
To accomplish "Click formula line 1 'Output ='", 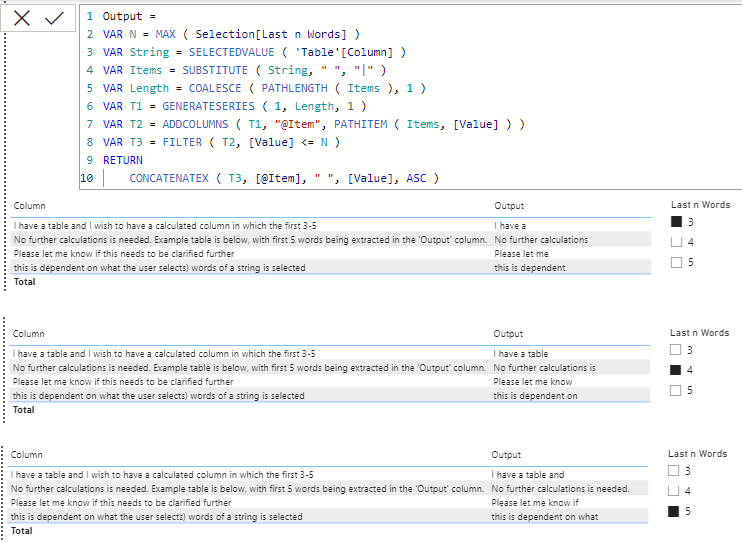I will (x=129, y=16).
